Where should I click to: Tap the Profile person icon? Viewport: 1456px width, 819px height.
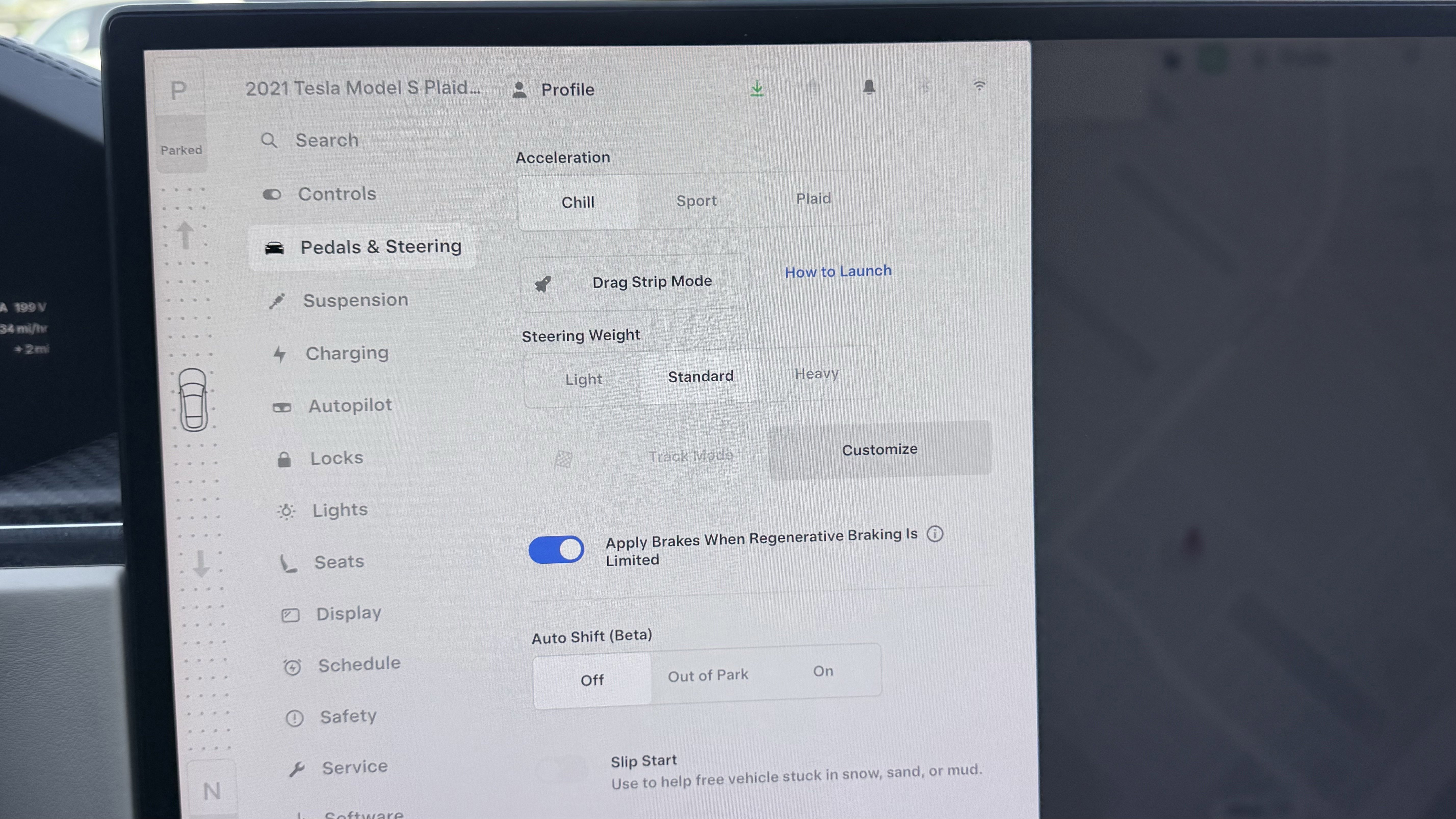pyautogui.click(x=519, y=90)
